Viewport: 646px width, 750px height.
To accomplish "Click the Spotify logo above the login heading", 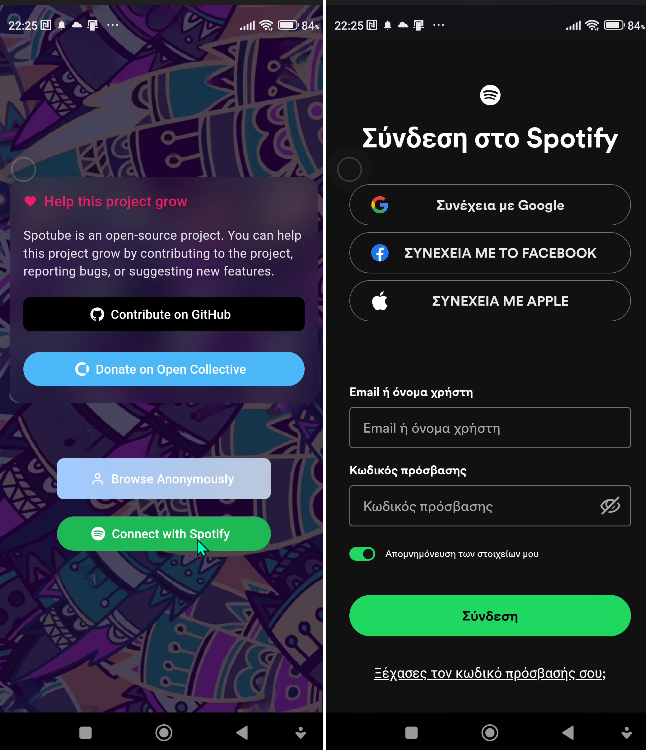I will [x=490, y=95].
